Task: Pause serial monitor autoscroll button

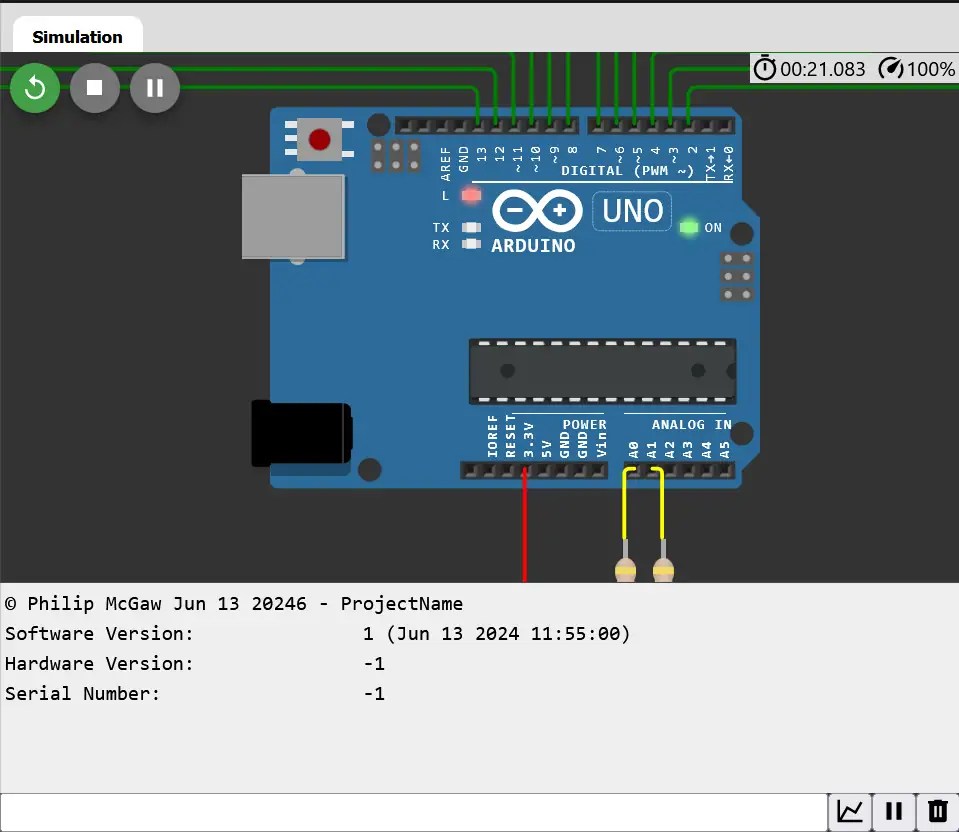Action: pos(894,812)
